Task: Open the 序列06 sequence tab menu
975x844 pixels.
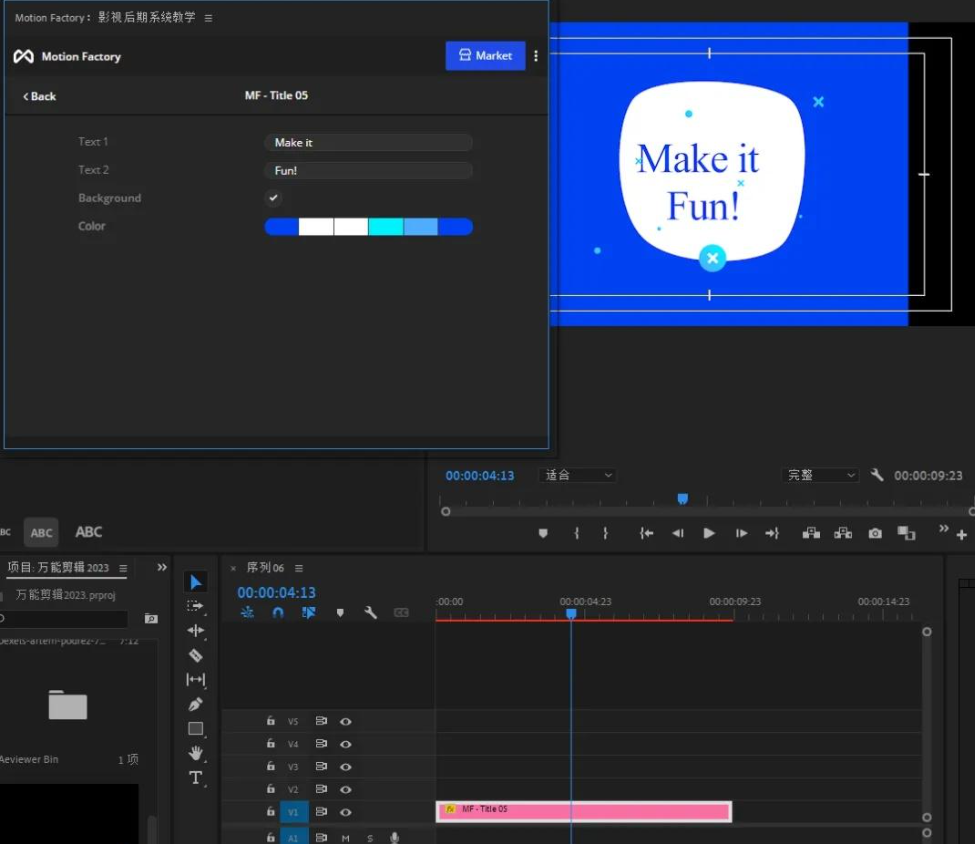Action: 298,568
